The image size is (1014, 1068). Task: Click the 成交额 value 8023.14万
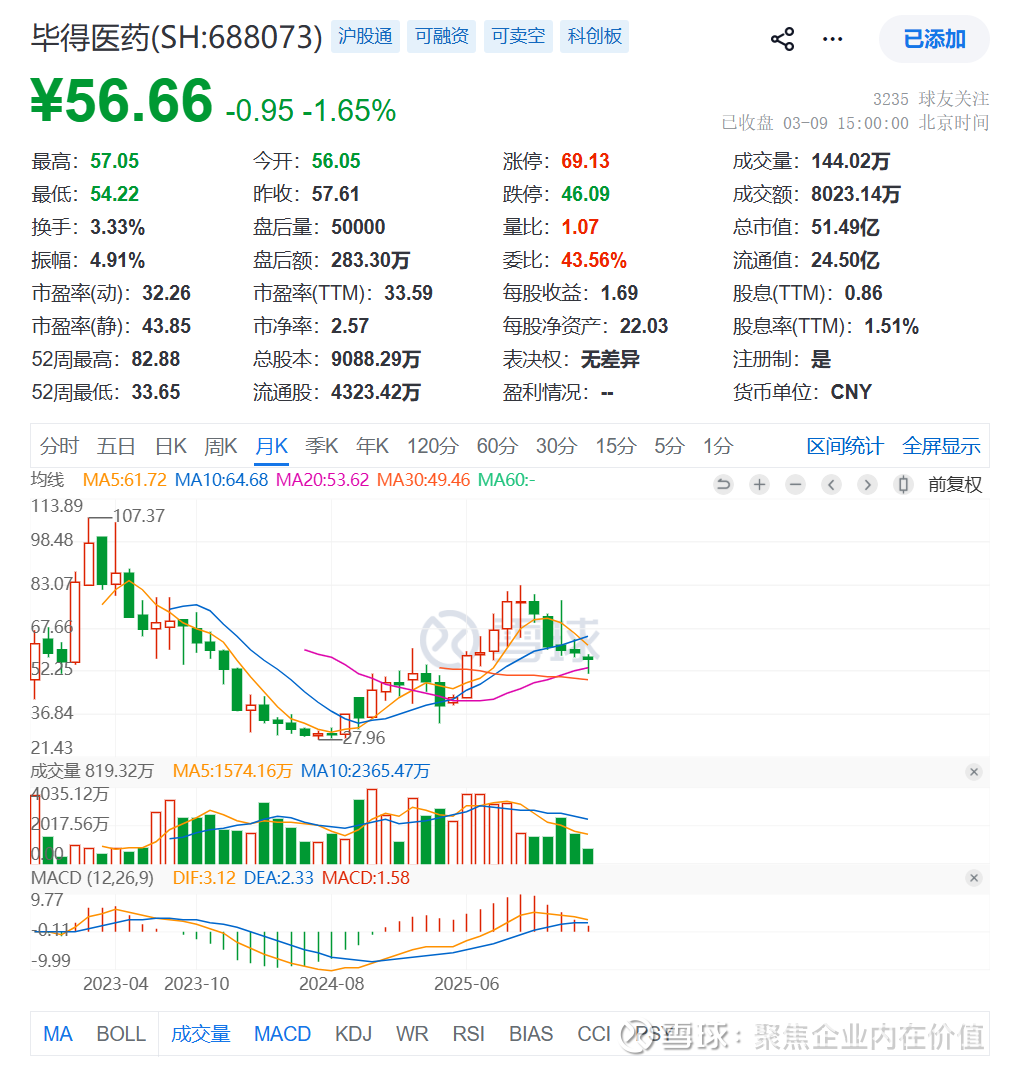click(855, 195)
